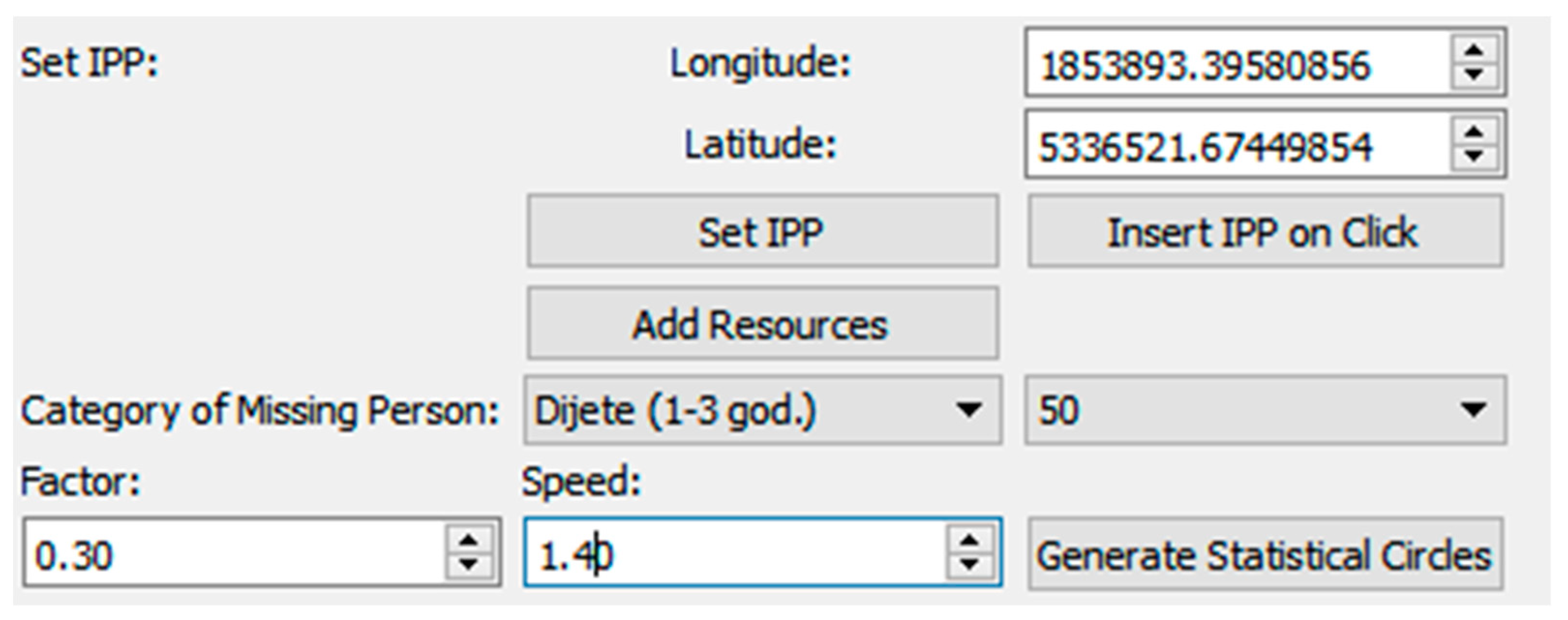Activate Insert IPP on Click
1568x620 pixels.
pyautogui.click(x=1265, y=232)
